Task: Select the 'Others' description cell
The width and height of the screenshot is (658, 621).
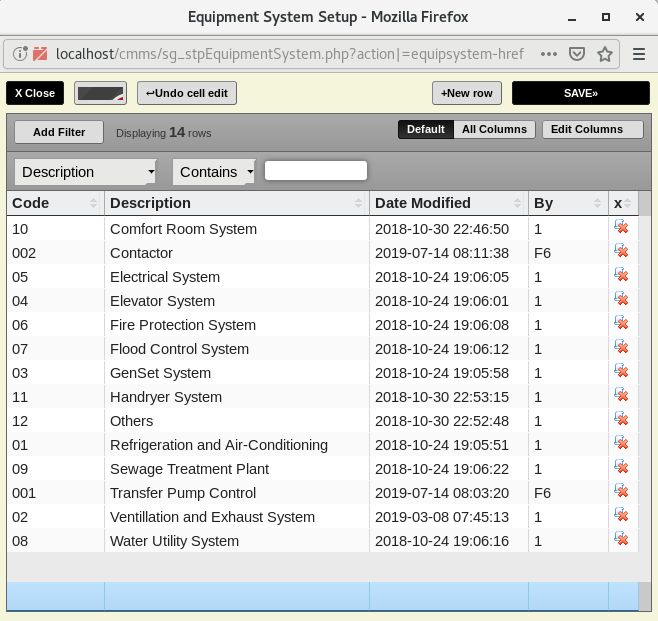Action: 237,420
